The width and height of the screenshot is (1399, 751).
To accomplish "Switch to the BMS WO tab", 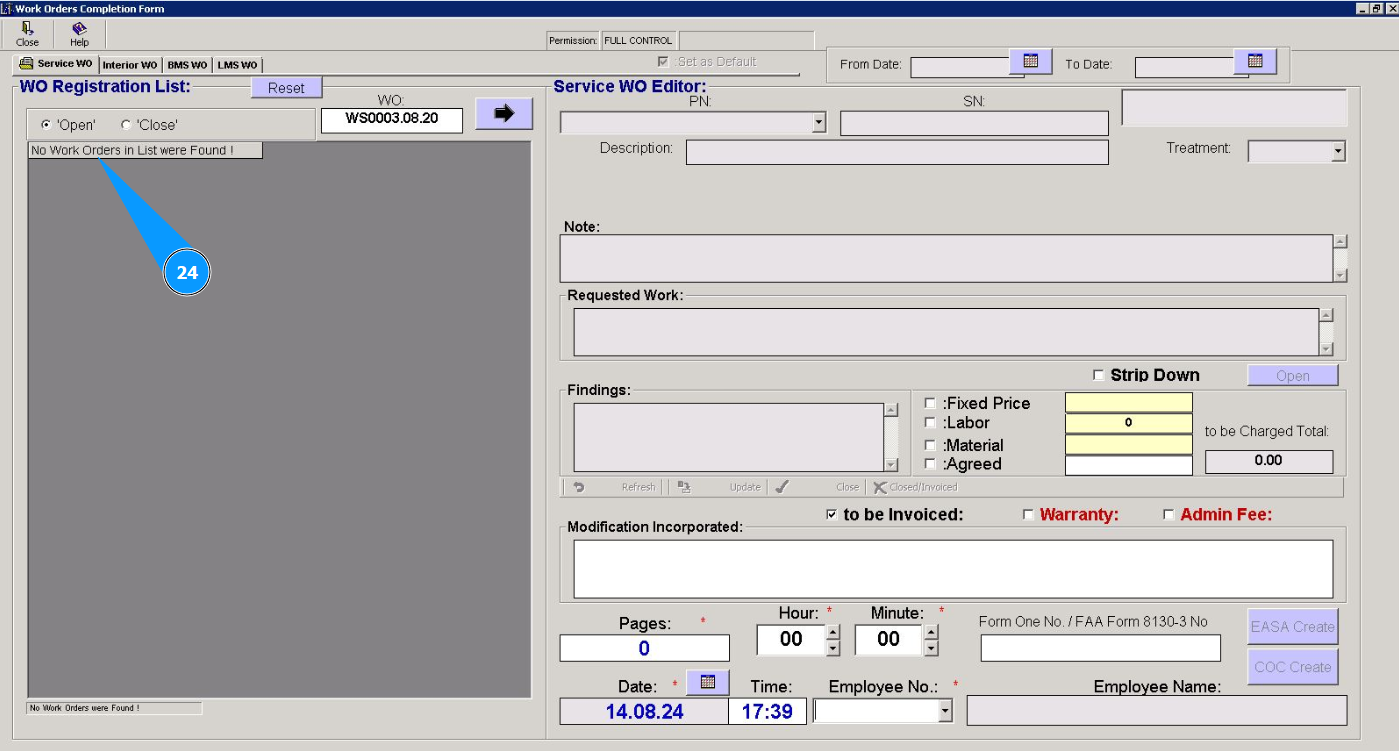I will [x=188, y=65].
